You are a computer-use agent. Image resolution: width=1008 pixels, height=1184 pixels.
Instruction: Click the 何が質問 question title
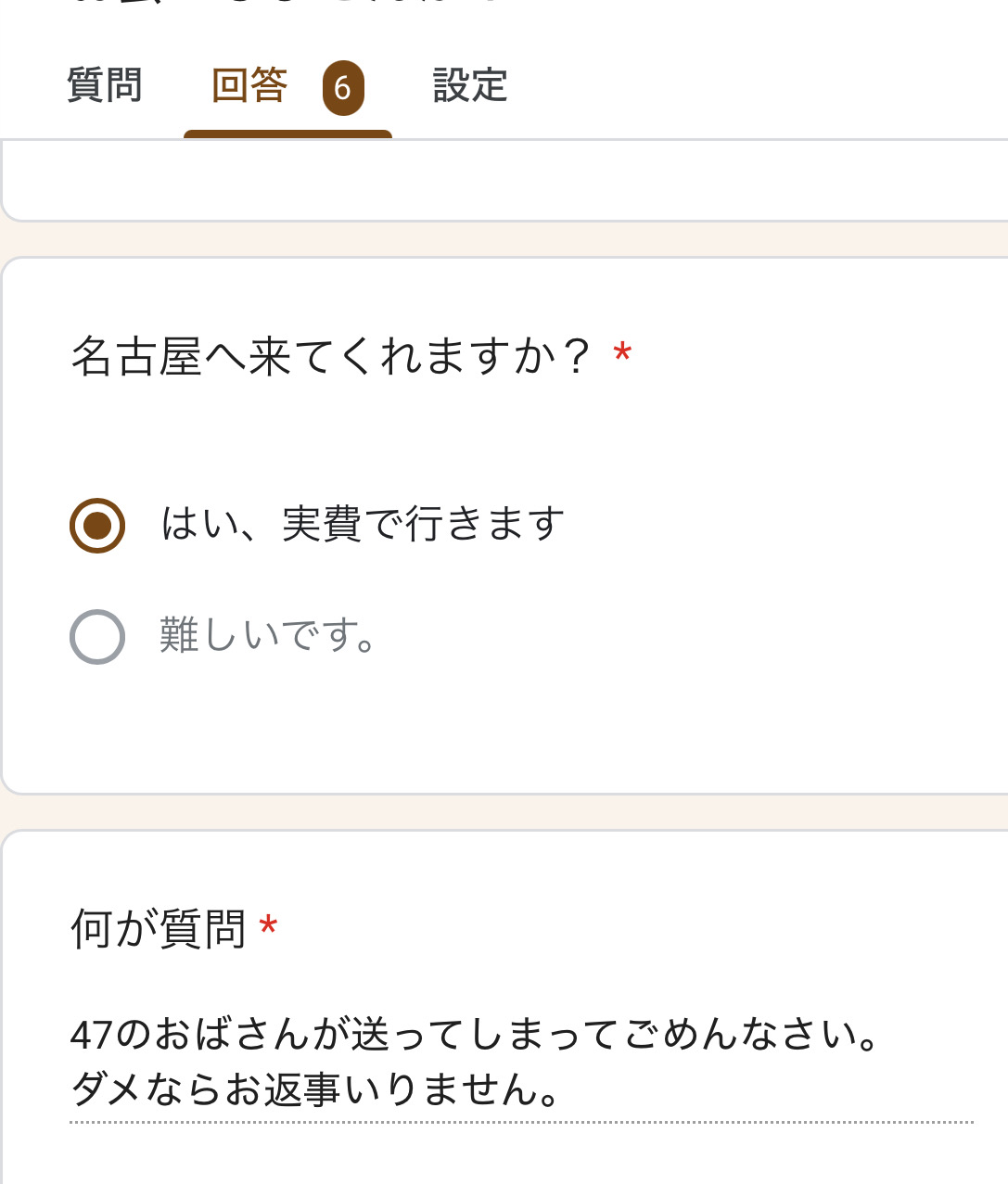pos(158,929)
